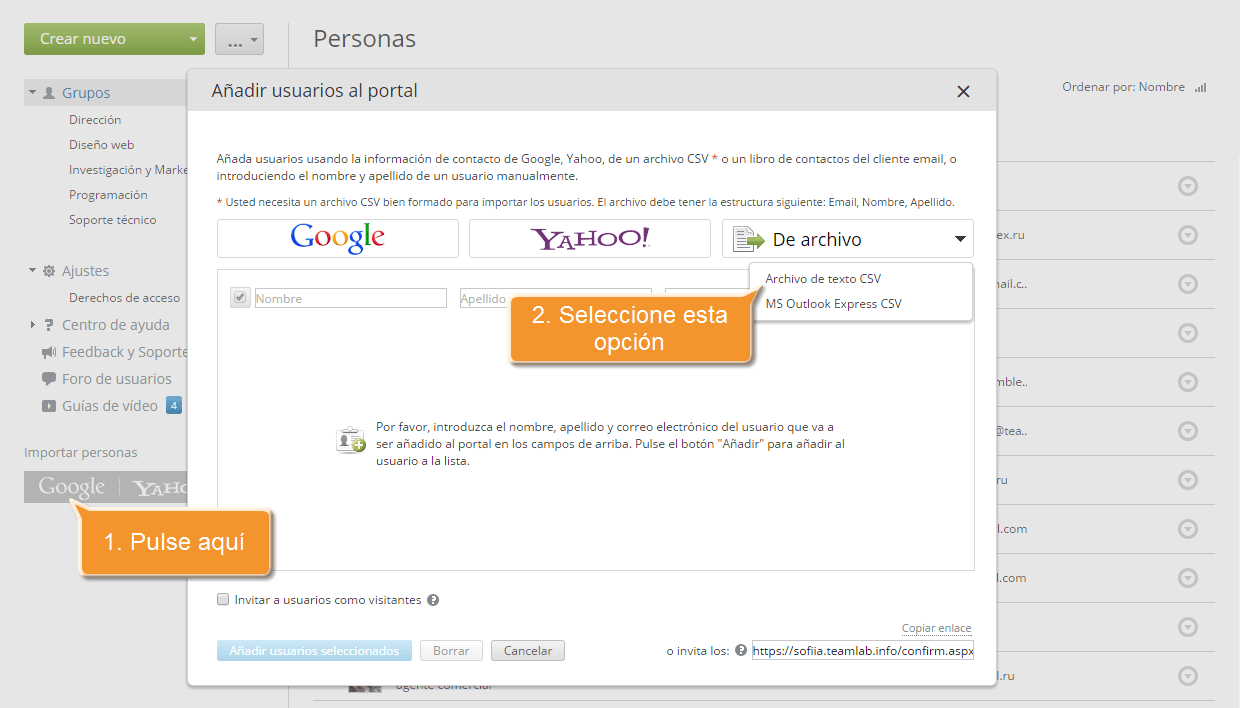Click the Grupos person icon
Image resolution: width=1240 pixels, height=708 pixels.
[x=49, y=93]
